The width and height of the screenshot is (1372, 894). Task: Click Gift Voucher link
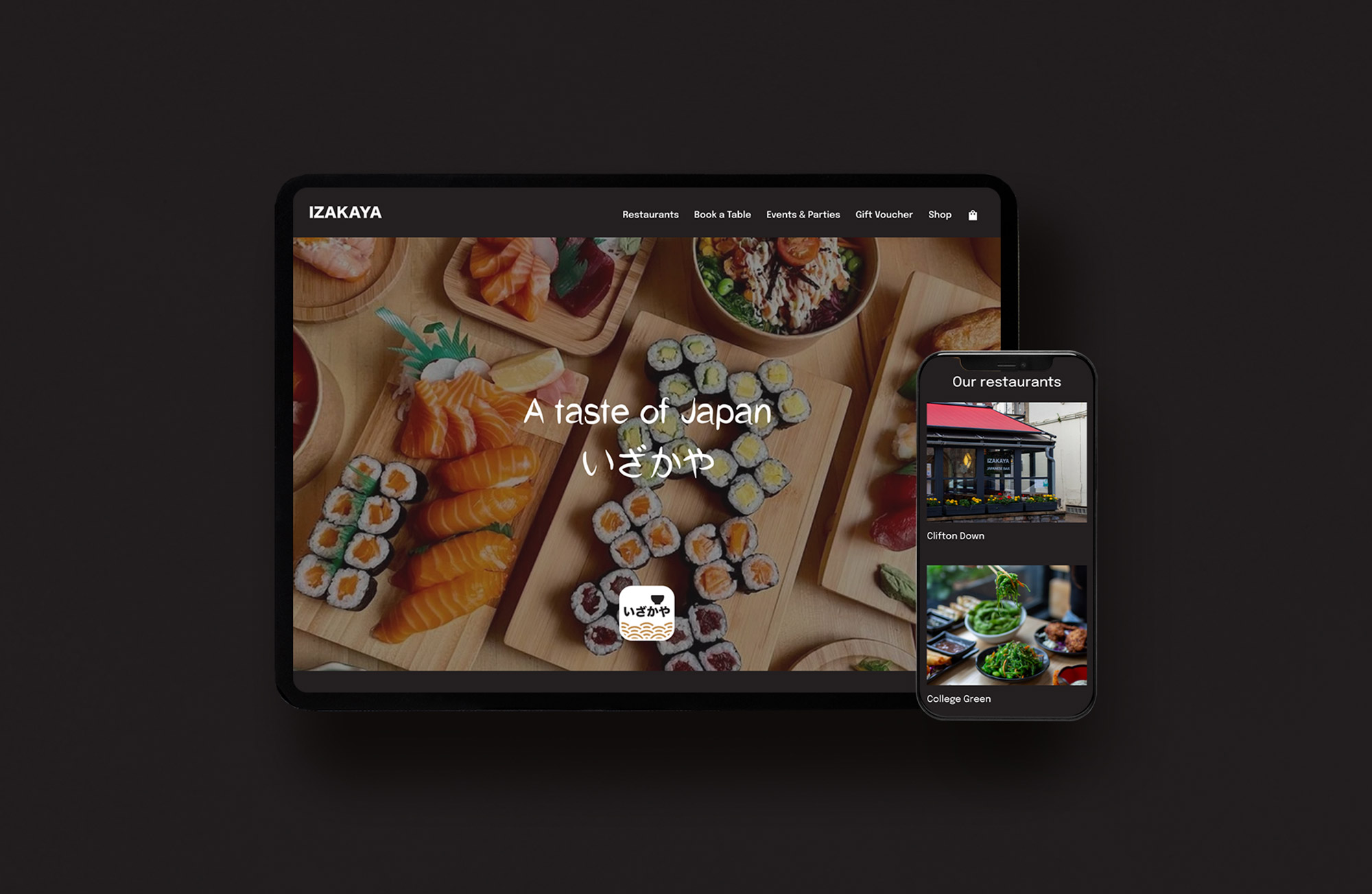coord(884,213)
